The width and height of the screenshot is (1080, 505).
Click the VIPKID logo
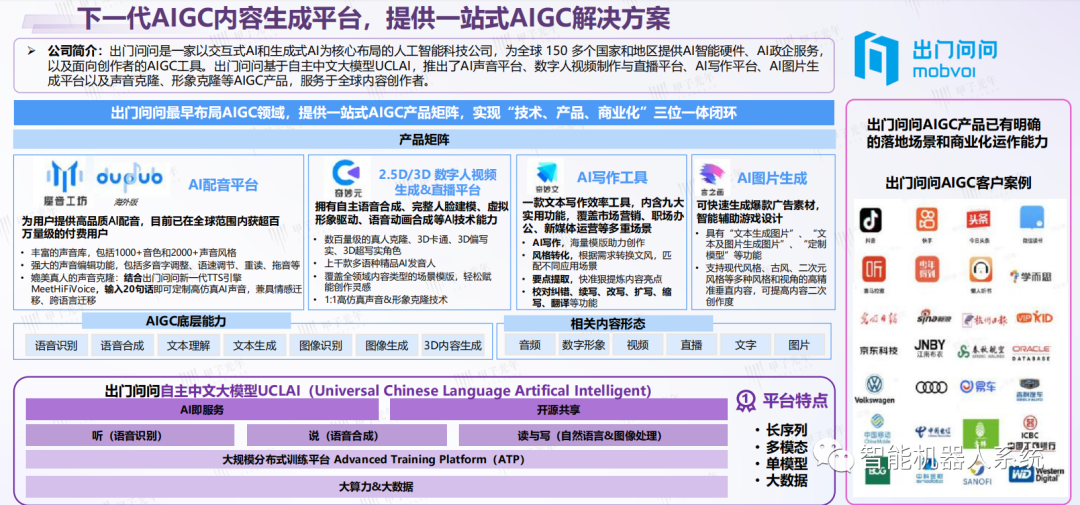pos(1035,318)
